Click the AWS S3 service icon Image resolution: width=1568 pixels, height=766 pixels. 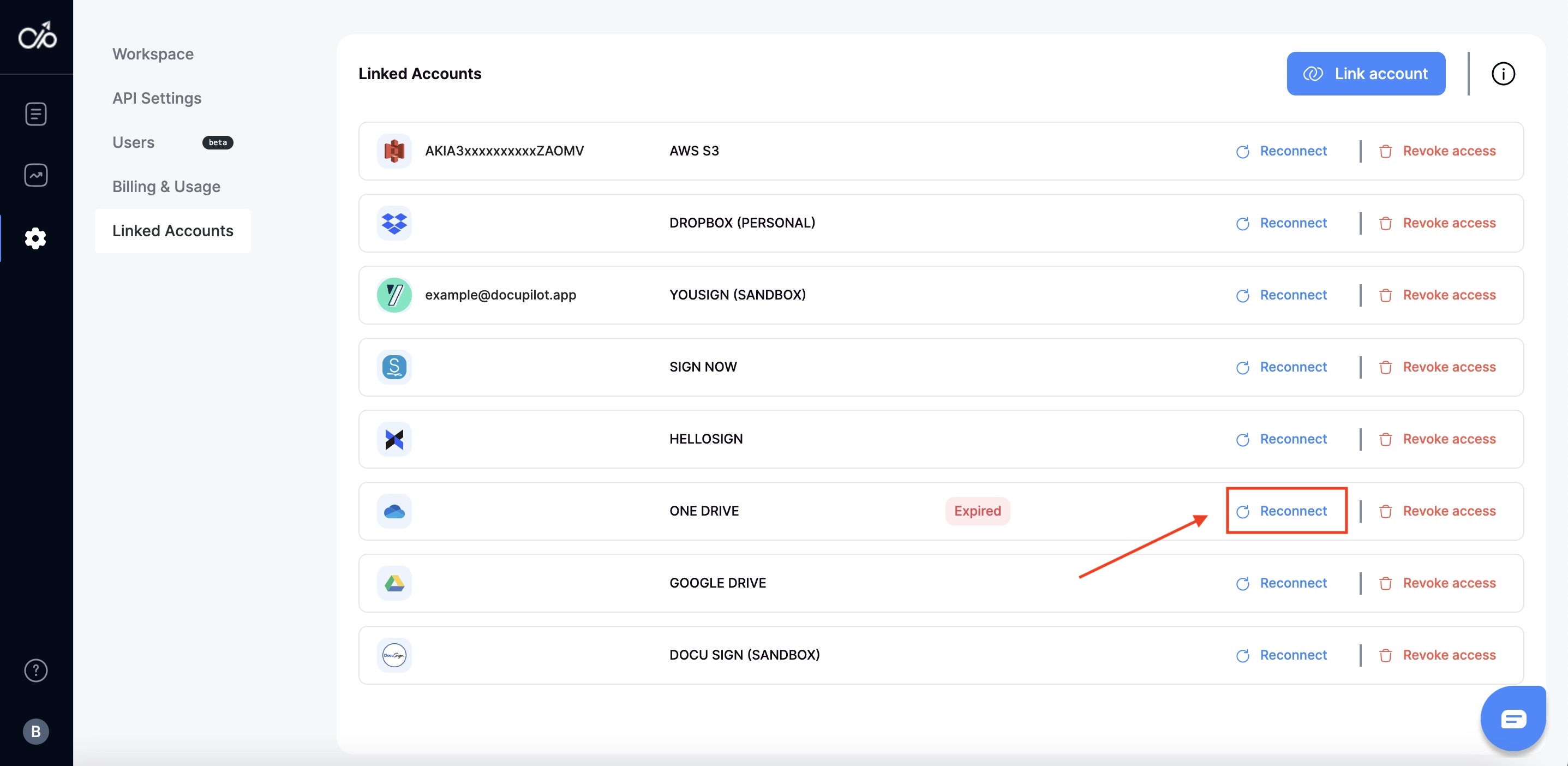pyautogui.click(x=394, y=151)
